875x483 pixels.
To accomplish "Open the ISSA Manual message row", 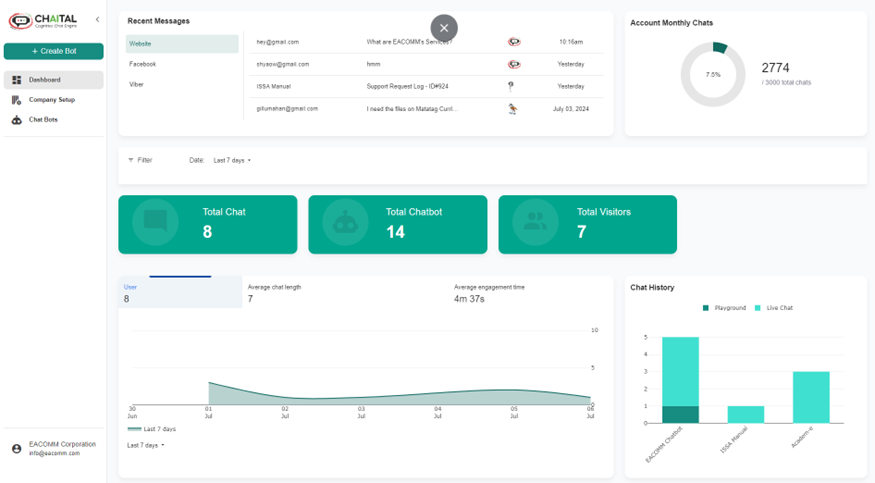I will click(427, 86).
